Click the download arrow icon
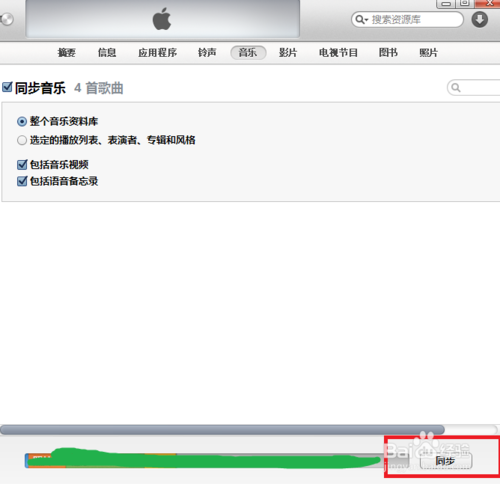Image resolution: width=500 pixels, height=484 pixels. click(x=480, y=19)
